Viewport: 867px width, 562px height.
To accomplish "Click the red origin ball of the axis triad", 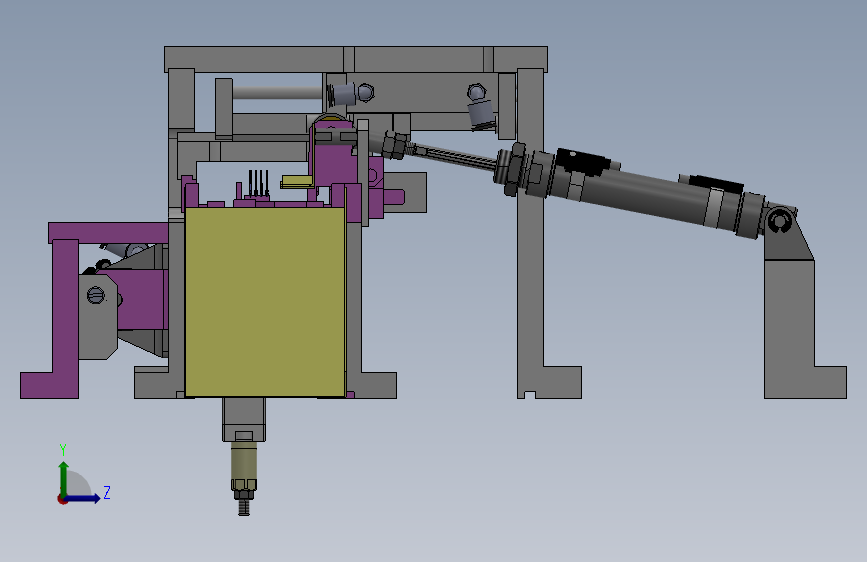I will 62,499.
